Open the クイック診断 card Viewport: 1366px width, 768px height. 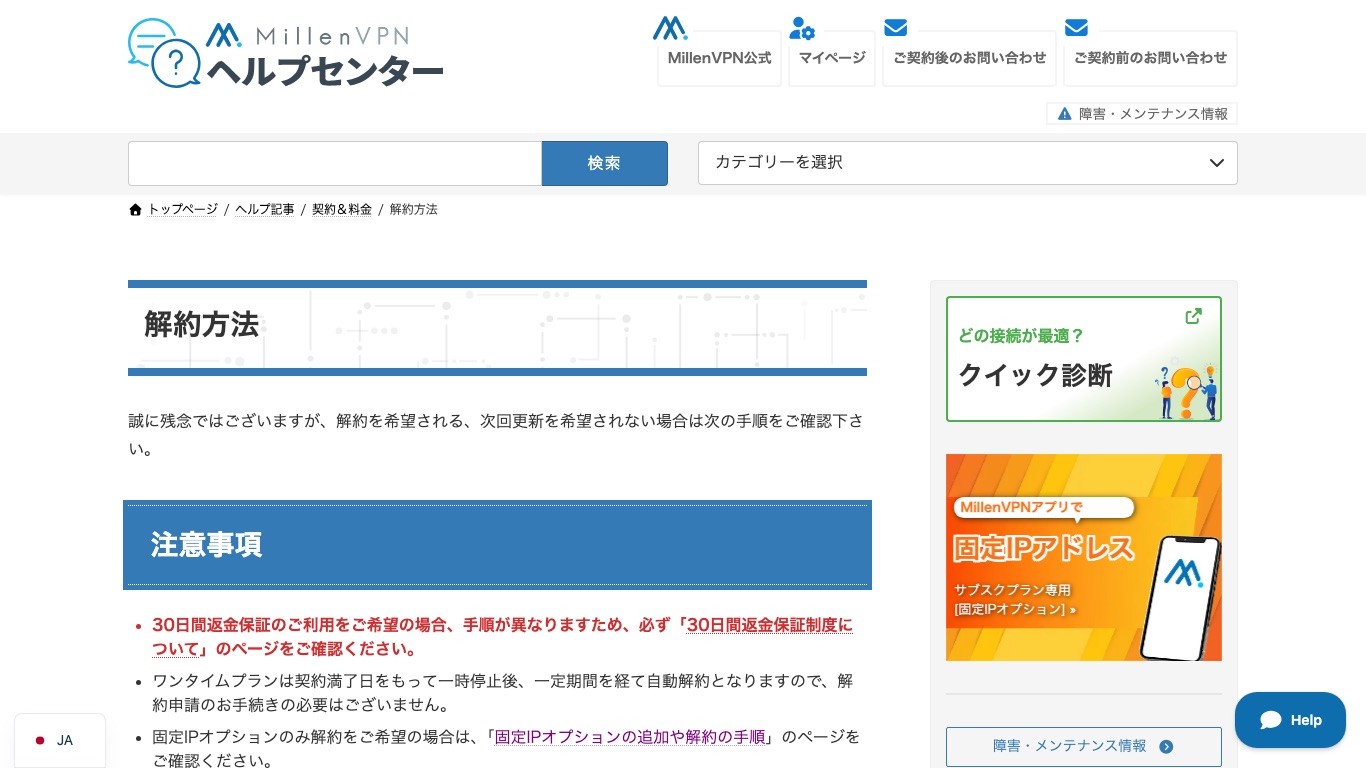pyautogui.click(x=1084, y=359)
